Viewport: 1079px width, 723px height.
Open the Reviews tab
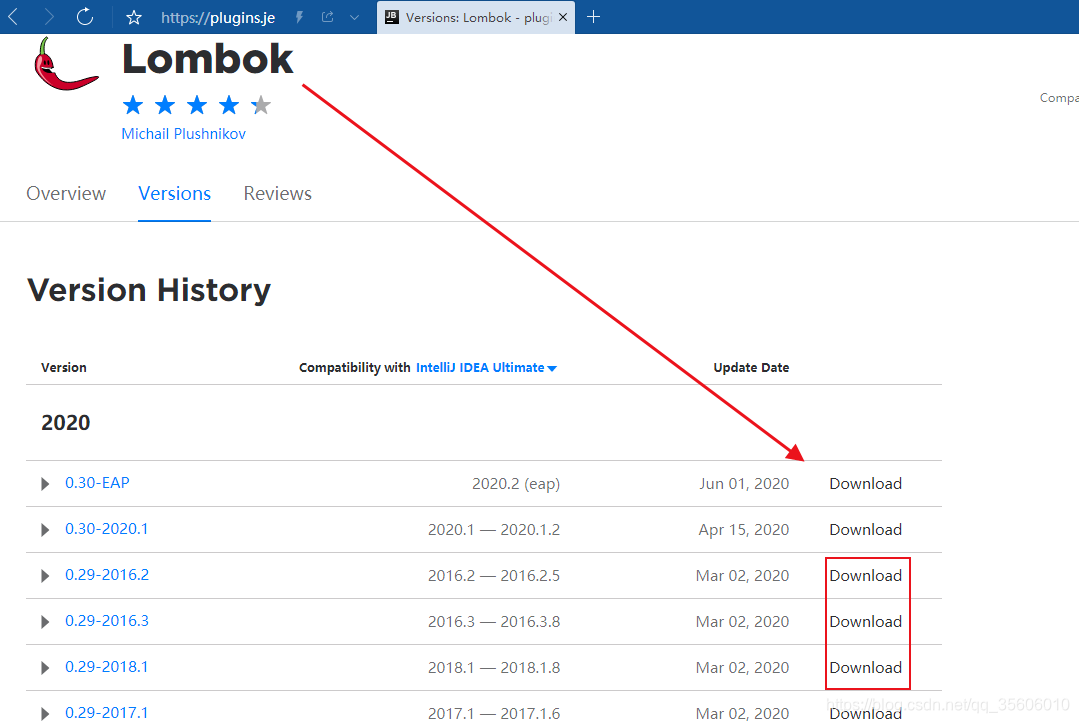[x=277, y=193]
